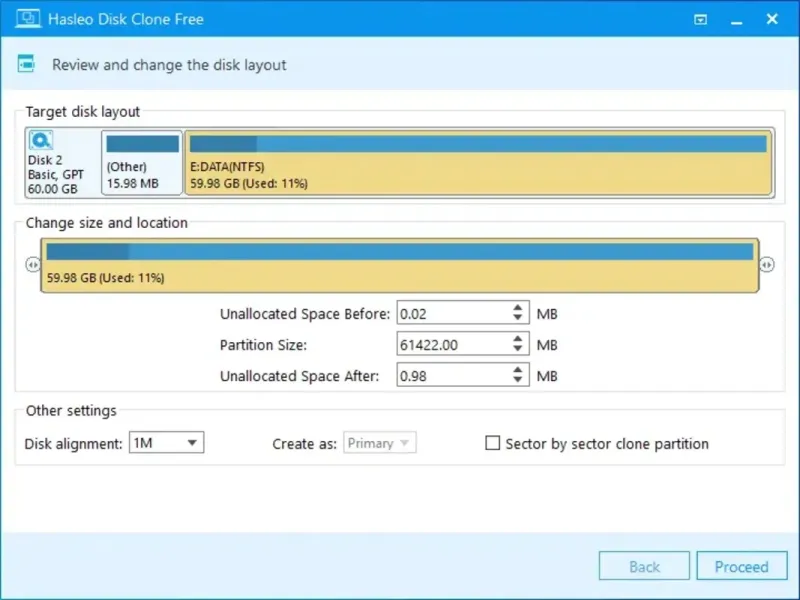Click the right partition resize handle
The height and width of the screenshot is (600, 800).
click(767, 265)
